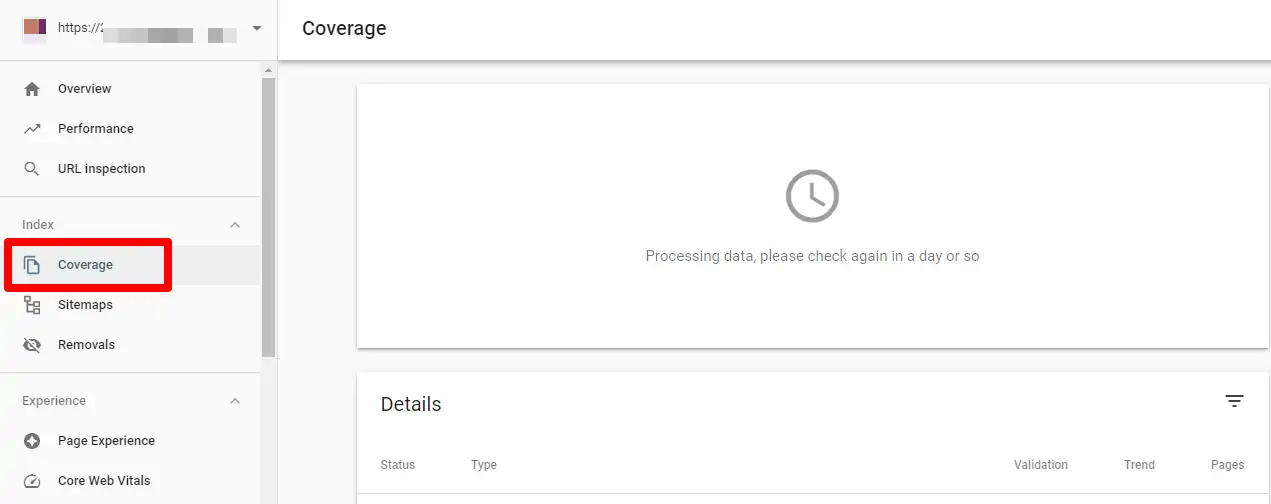This screenshot has height=504, width=1271.
Task: Open the Sitemaps menu item
Action: [85, 305]
